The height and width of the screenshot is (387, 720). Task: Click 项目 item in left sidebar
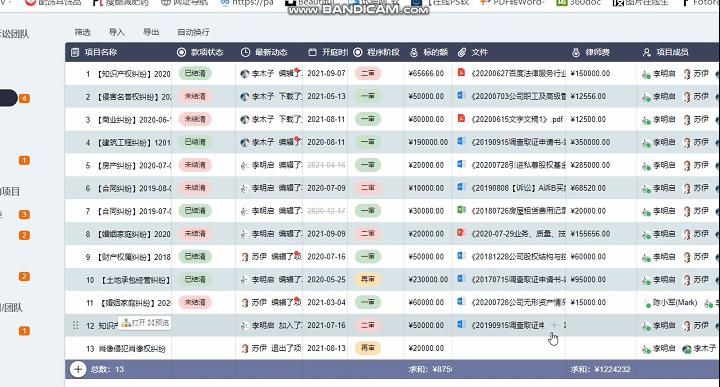click(10, 191)
